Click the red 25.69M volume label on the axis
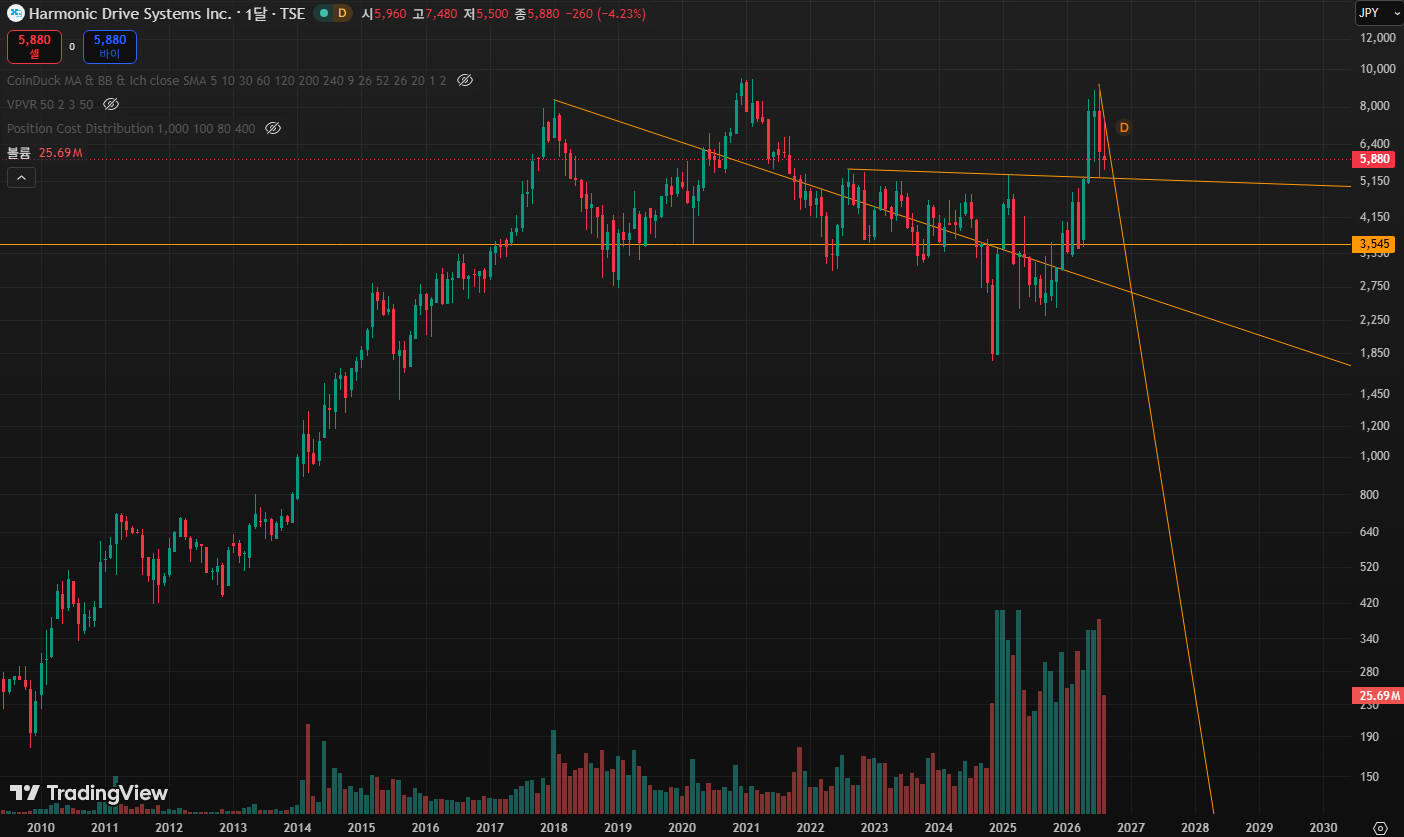1404x837 pixels. point(1377,696)
